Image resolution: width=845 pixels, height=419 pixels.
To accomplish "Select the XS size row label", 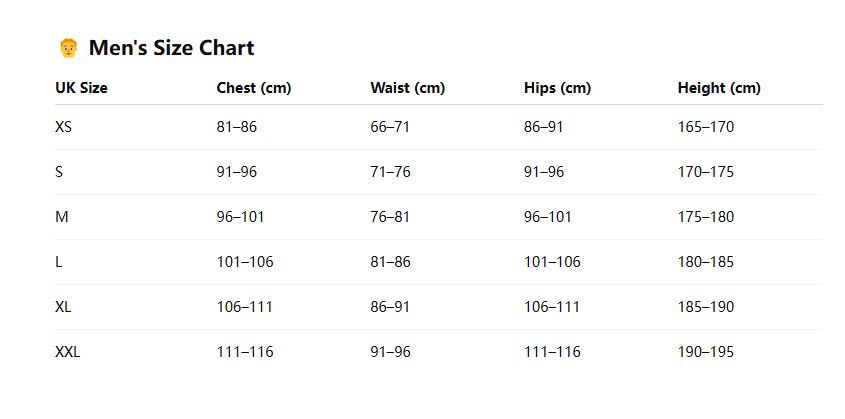I will 63,127.
